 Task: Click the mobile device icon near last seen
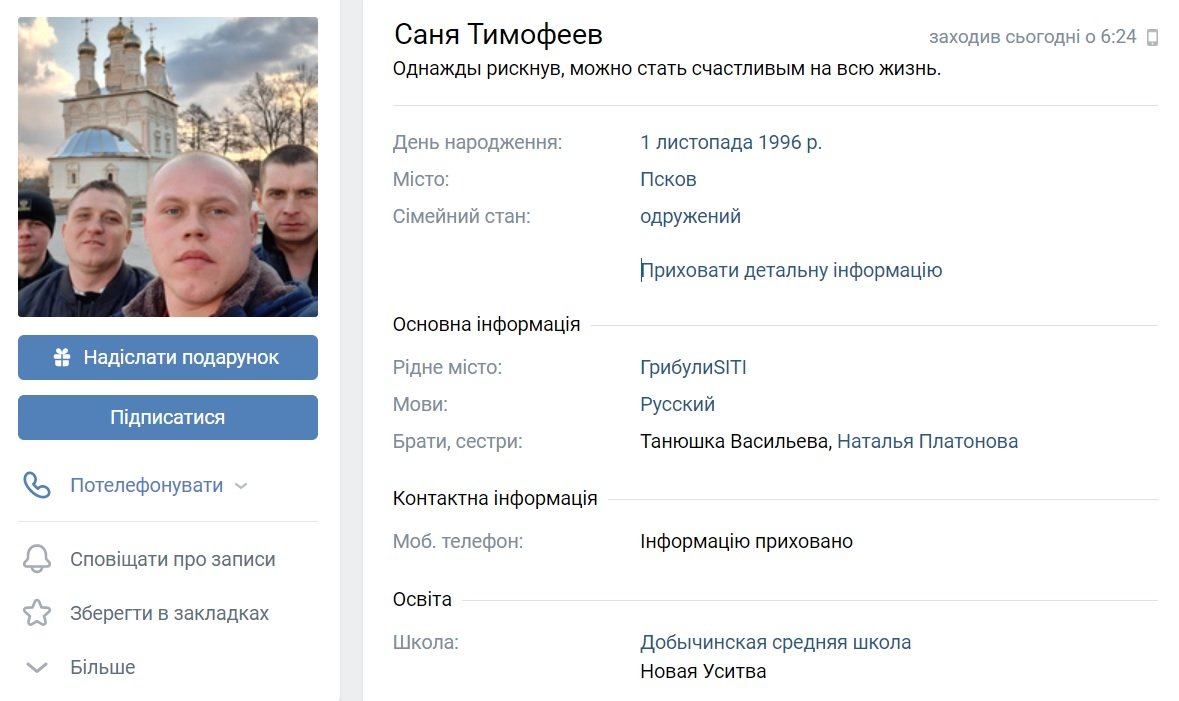1152,38
